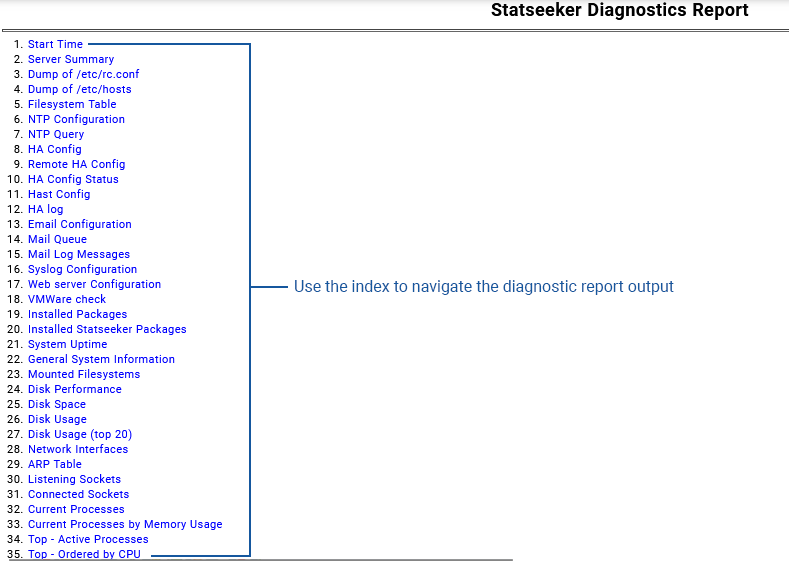Open the Start Time index link
This screenshot has width=789, height=564.
pyautogui.click(x=55, y=44)
